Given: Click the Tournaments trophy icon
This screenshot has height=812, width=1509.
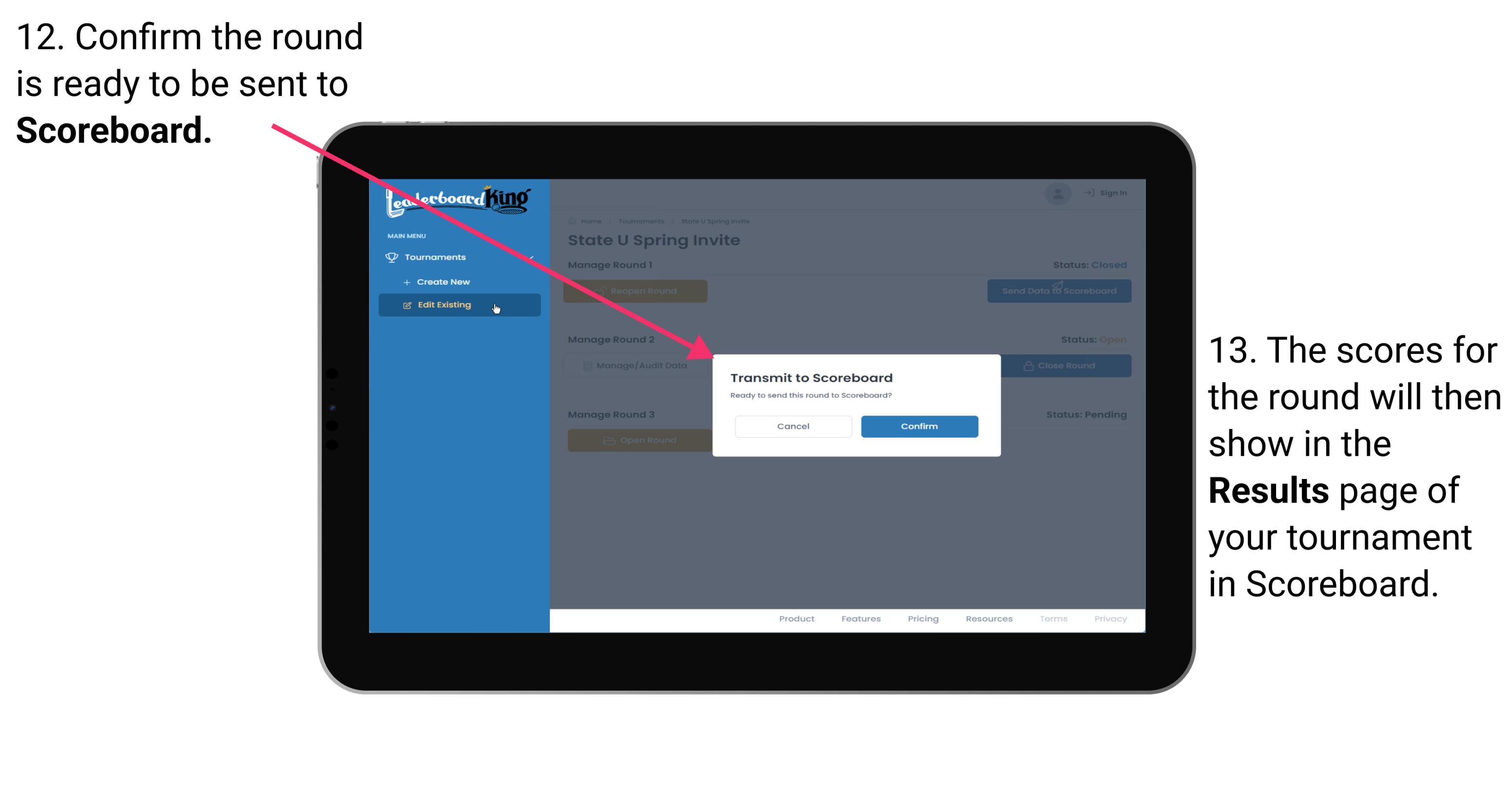Looking at the screenshot, I should pos(390,256).
